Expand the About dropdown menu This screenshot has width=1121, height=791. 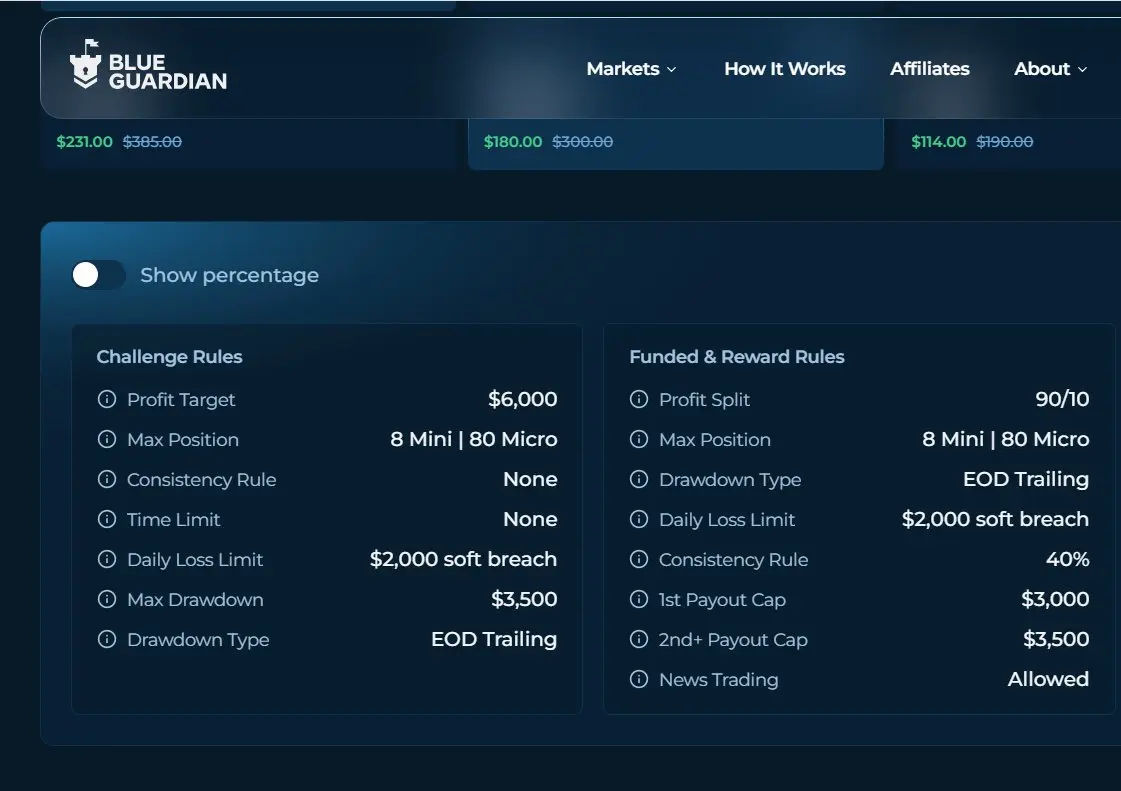coord(1050,69)
